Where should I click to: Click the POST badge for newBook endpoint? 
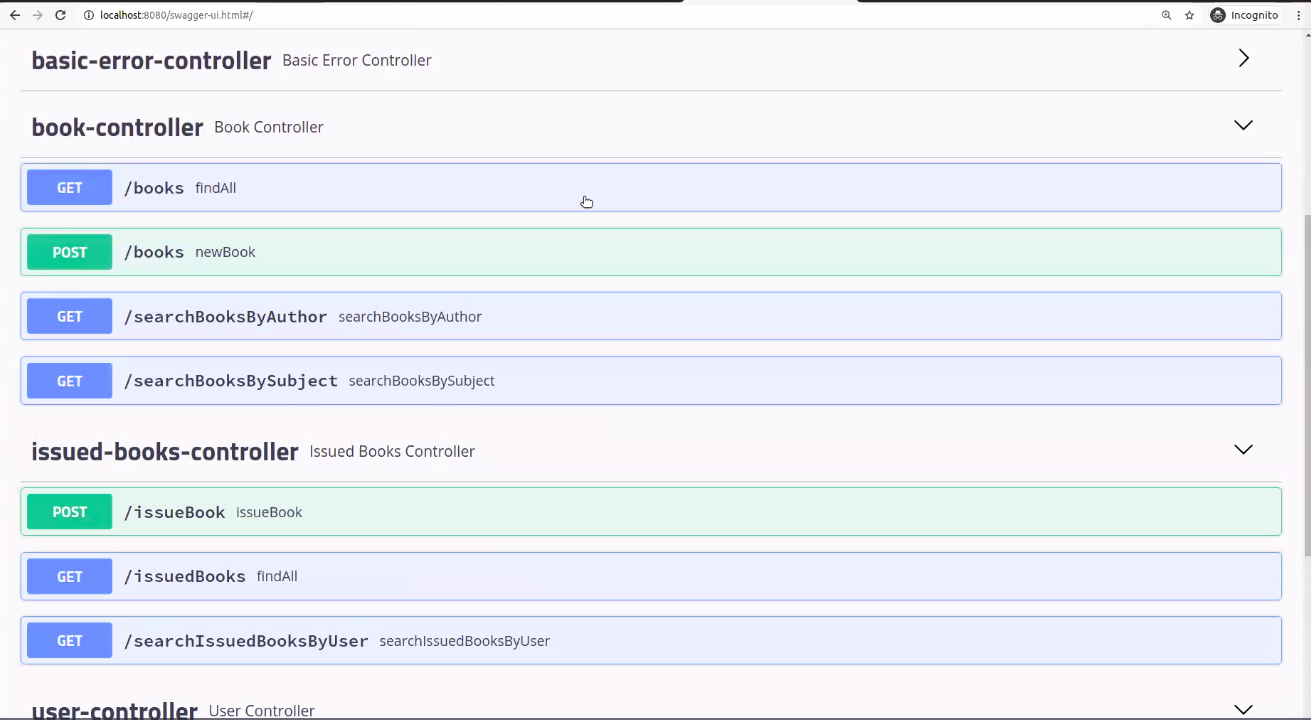69,252
